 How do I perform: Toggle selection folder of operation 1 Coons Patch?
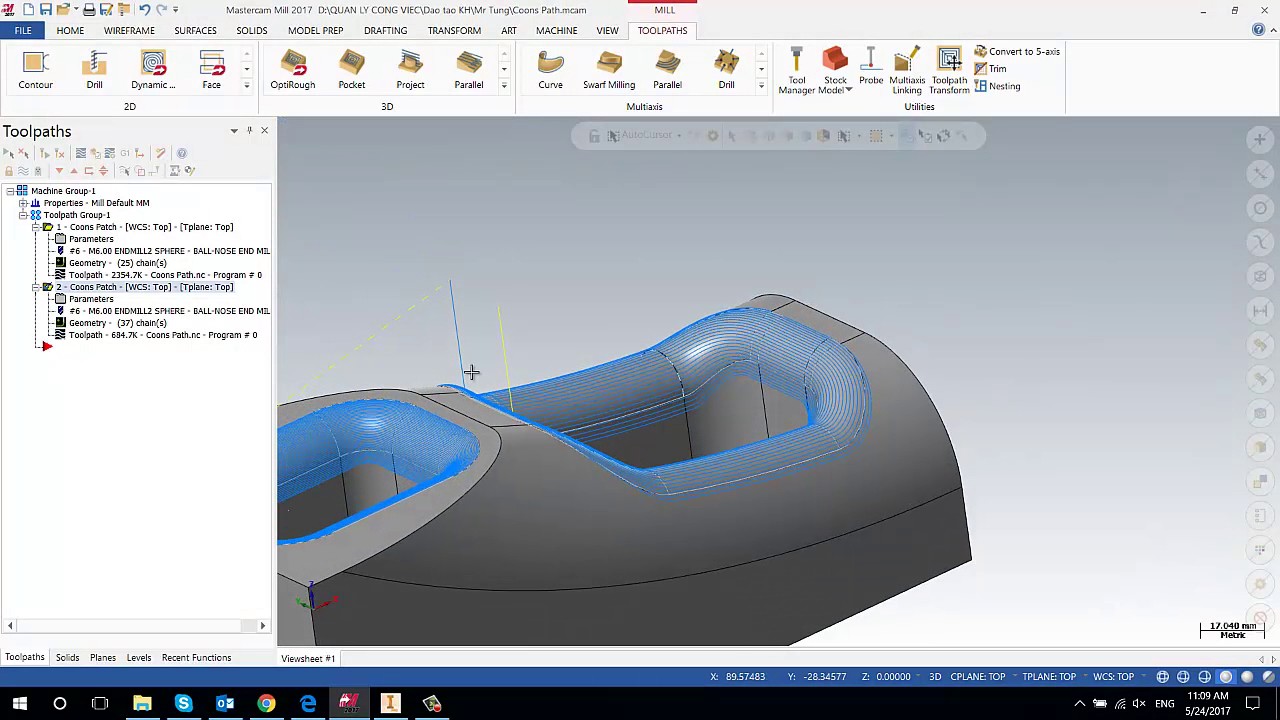(47, 227)
